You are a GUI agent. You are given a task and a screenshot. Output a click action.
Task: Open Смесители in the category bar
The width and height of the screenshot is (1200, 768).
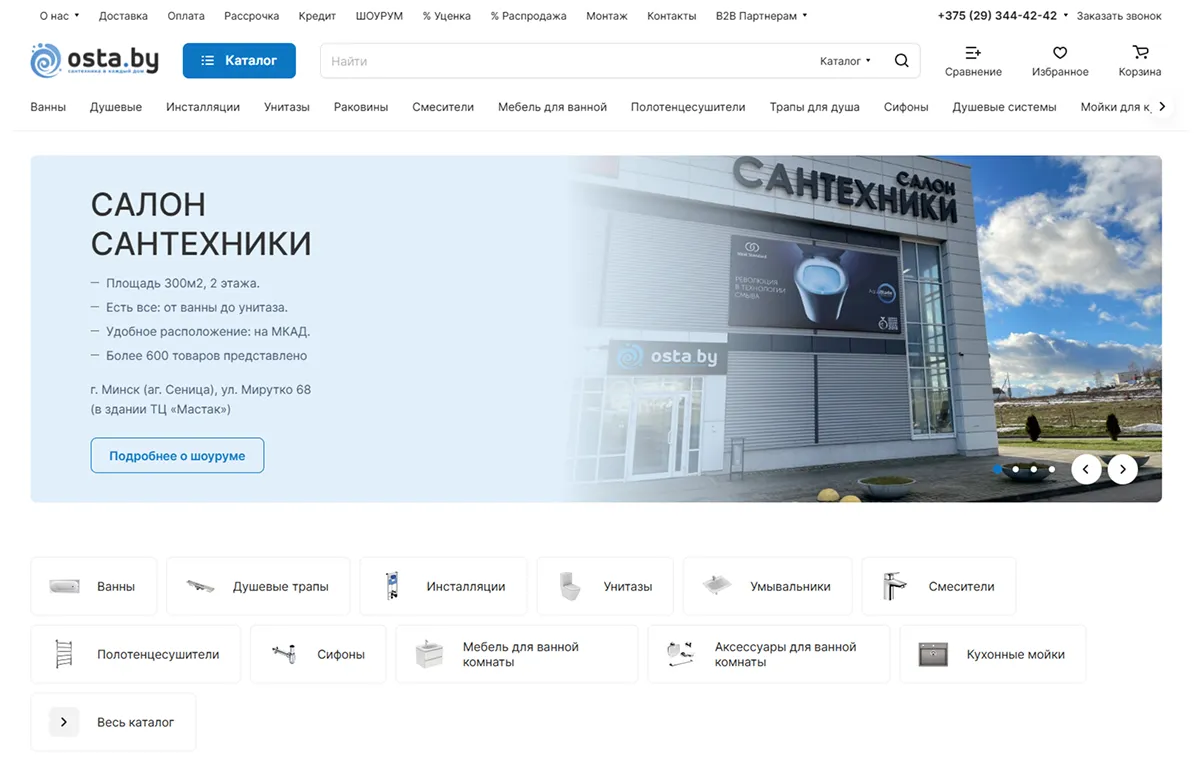pyautogui.click(x=443, y=107)
